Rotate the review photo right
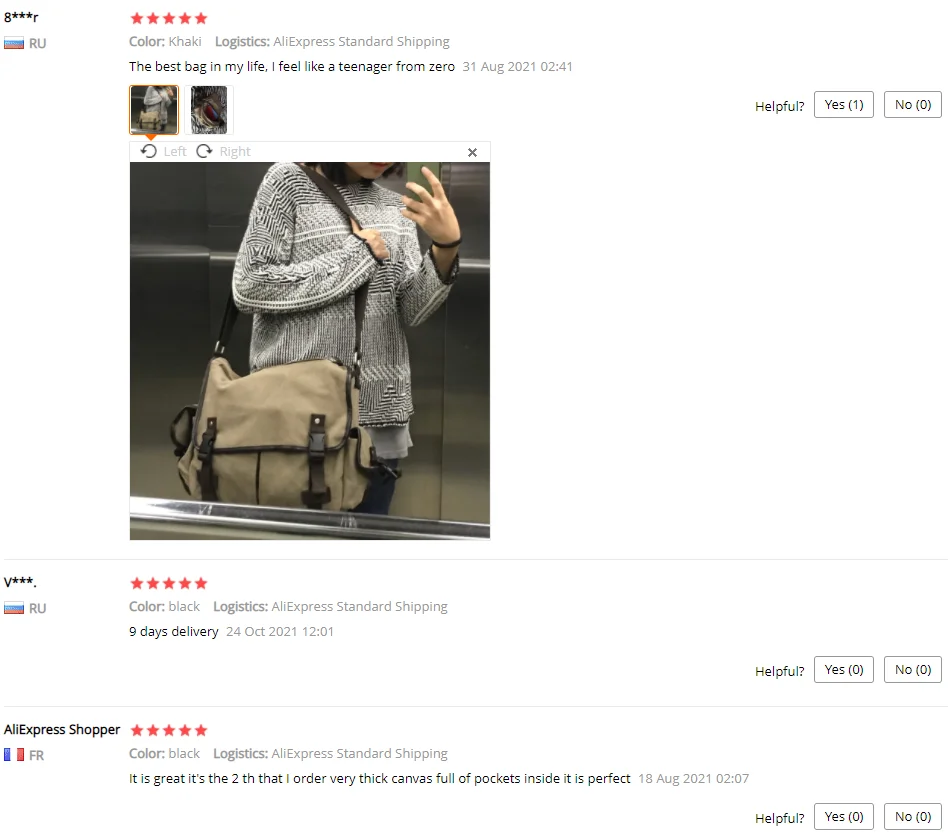This screenshot has height=833, width=950. click(224, 151)
